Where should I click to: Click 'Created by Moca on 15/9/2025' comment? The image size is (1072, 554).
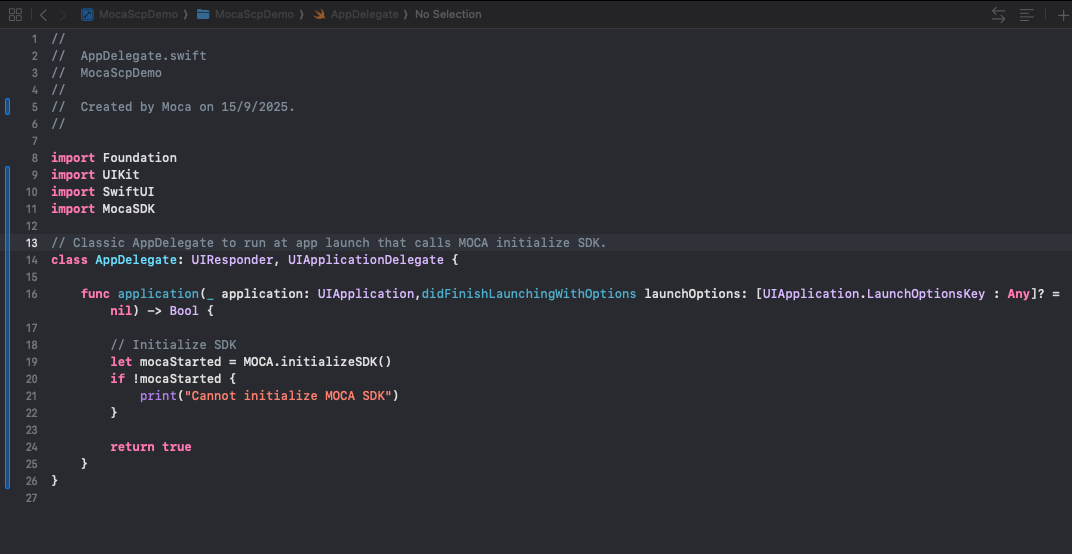coord(187,107)
